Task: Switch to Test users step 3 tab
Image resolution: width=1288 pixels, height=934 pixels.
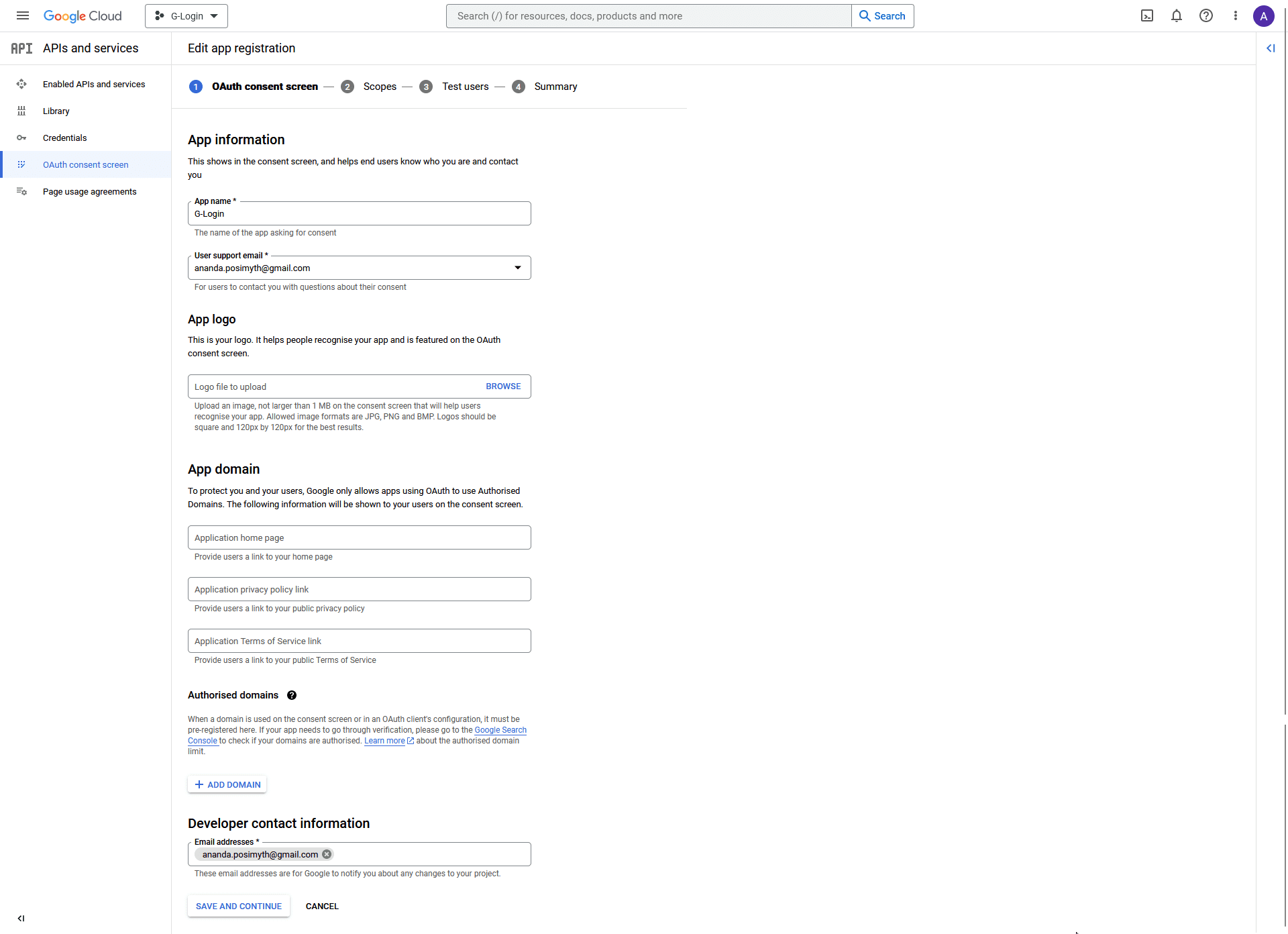Action: pos(463,86)
